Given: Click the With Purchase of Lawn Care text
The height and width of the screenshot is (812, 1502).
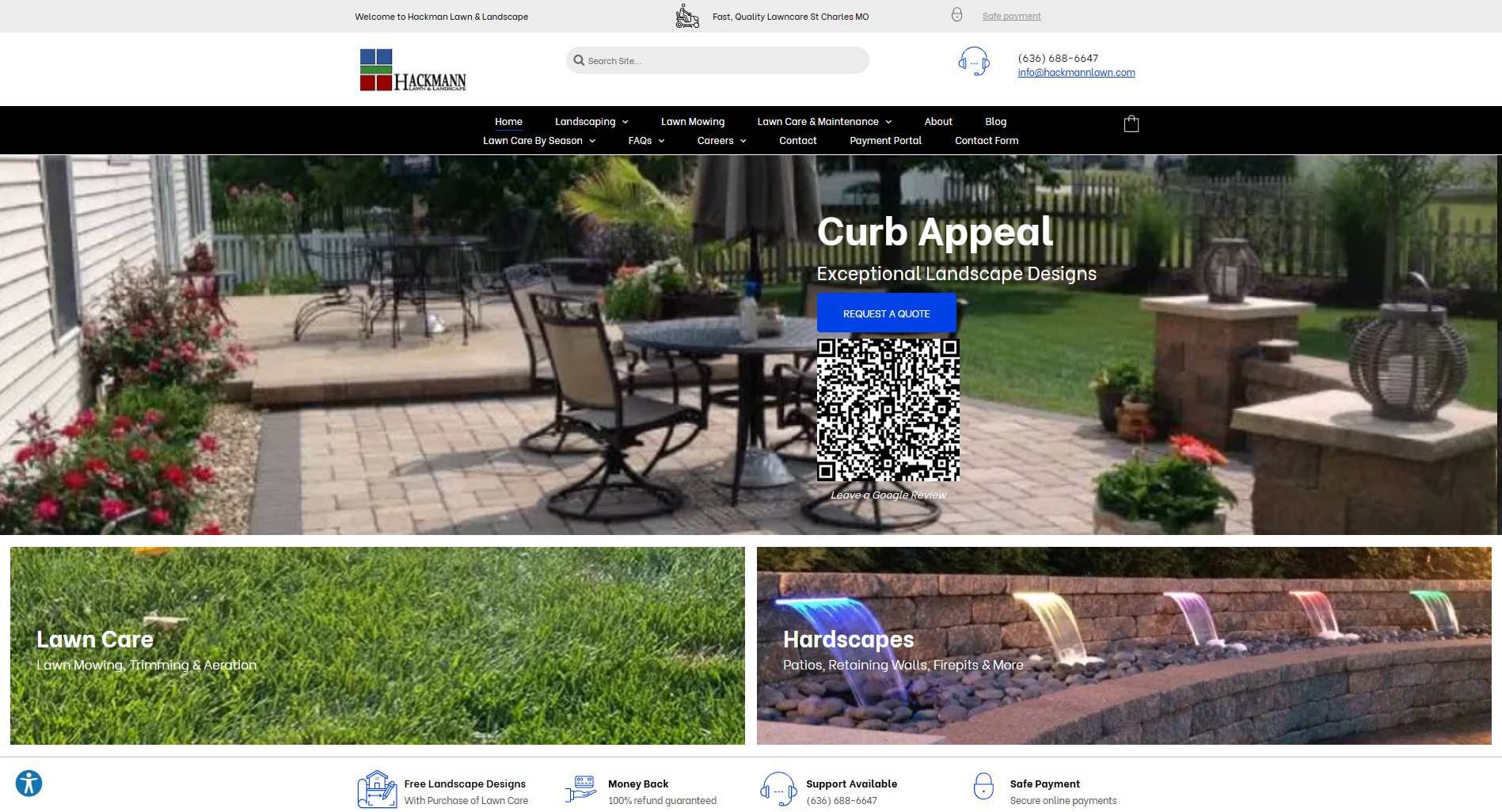Looking at the screenshot, I should pos(466,801).
